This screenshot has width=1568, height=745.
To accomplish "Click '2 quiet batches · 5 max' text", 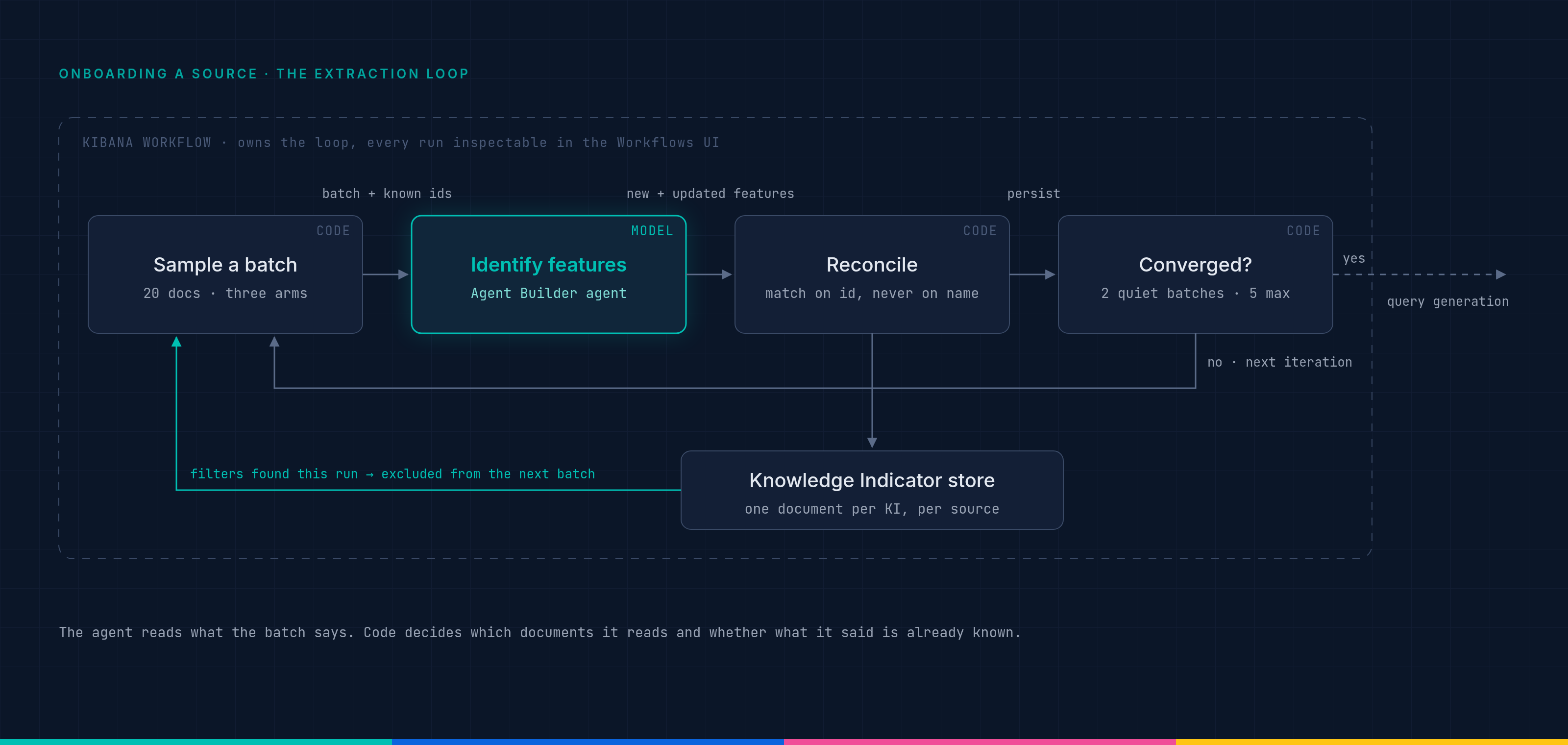I will 1195,294.
